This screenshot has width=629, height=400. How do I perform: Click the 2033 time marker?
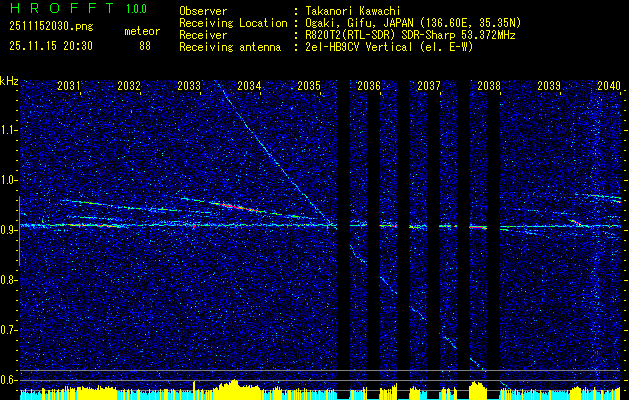point(189,85)
